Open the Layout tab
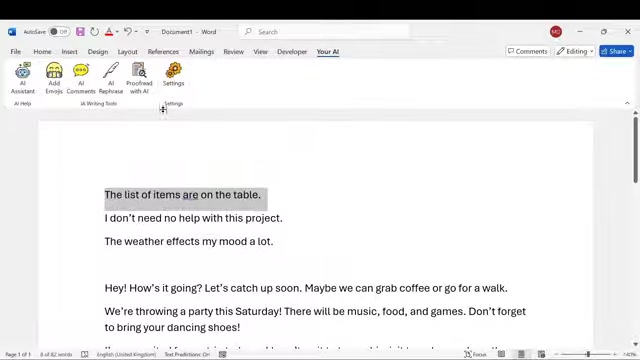The image size is (640, 360). tap(127, 51)
